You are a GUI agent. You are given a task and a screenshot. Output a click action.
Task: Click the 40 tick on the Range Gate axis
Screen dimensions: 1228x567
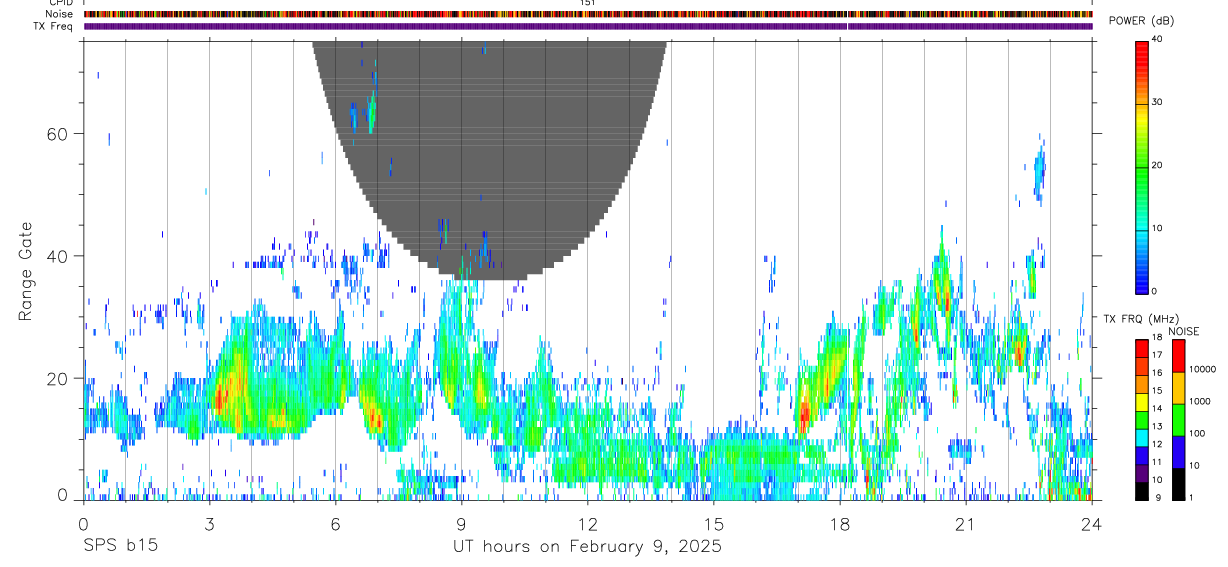pos(59,256)
